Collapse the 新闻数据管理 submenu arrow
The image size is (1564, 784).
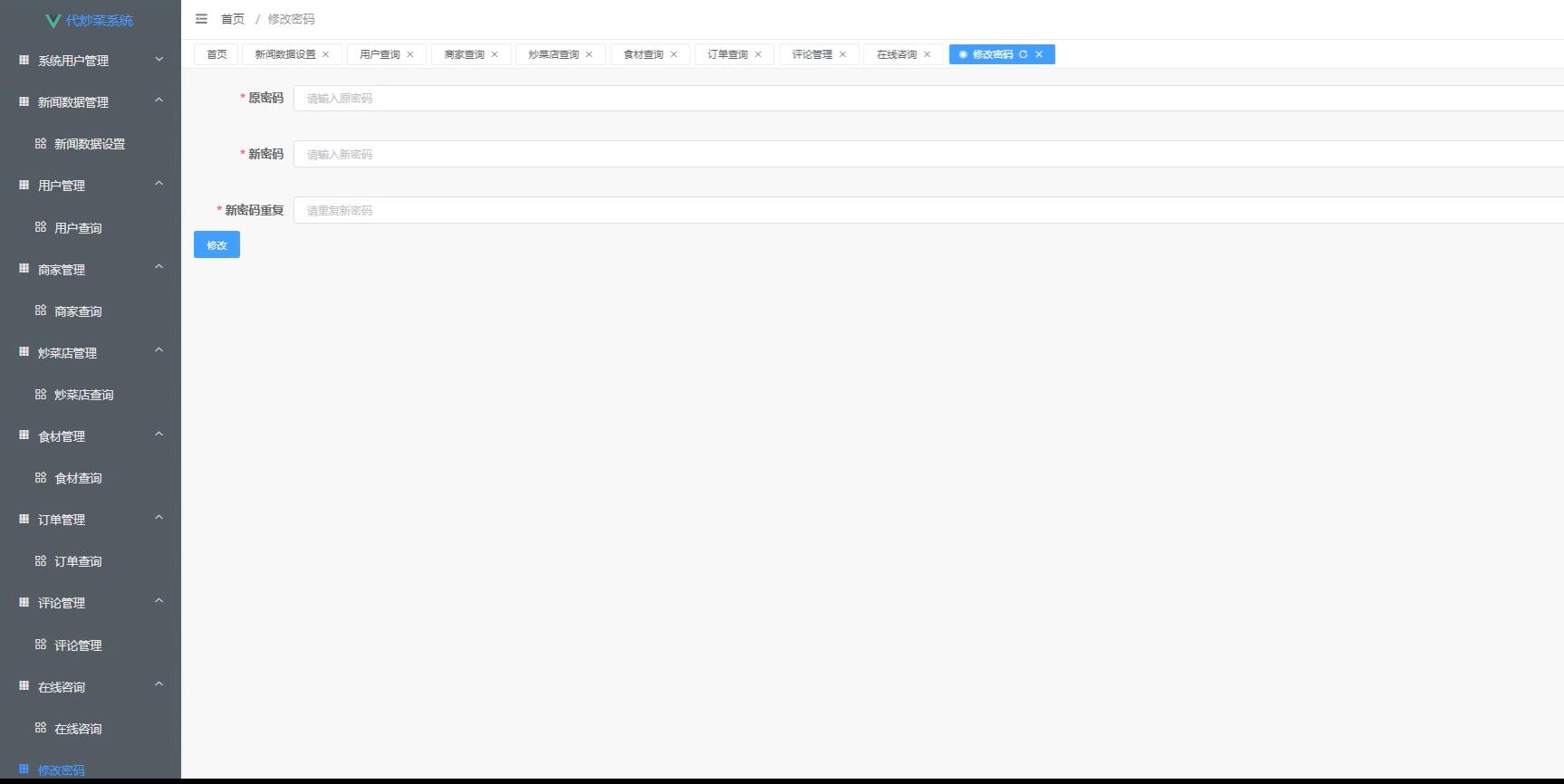(159, 100)
